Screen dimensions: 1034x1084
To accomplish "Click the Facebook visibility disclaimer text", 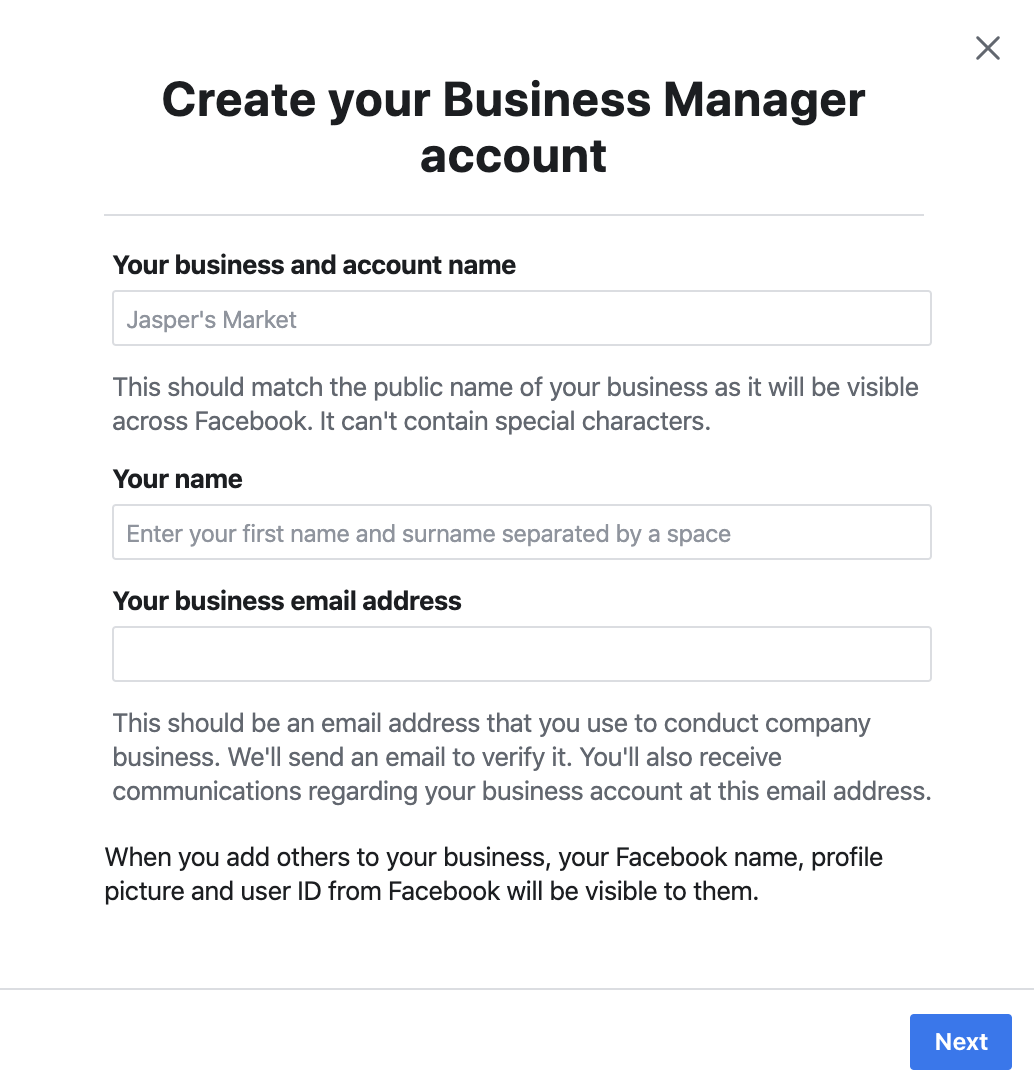I will click(x=493, y=873).
